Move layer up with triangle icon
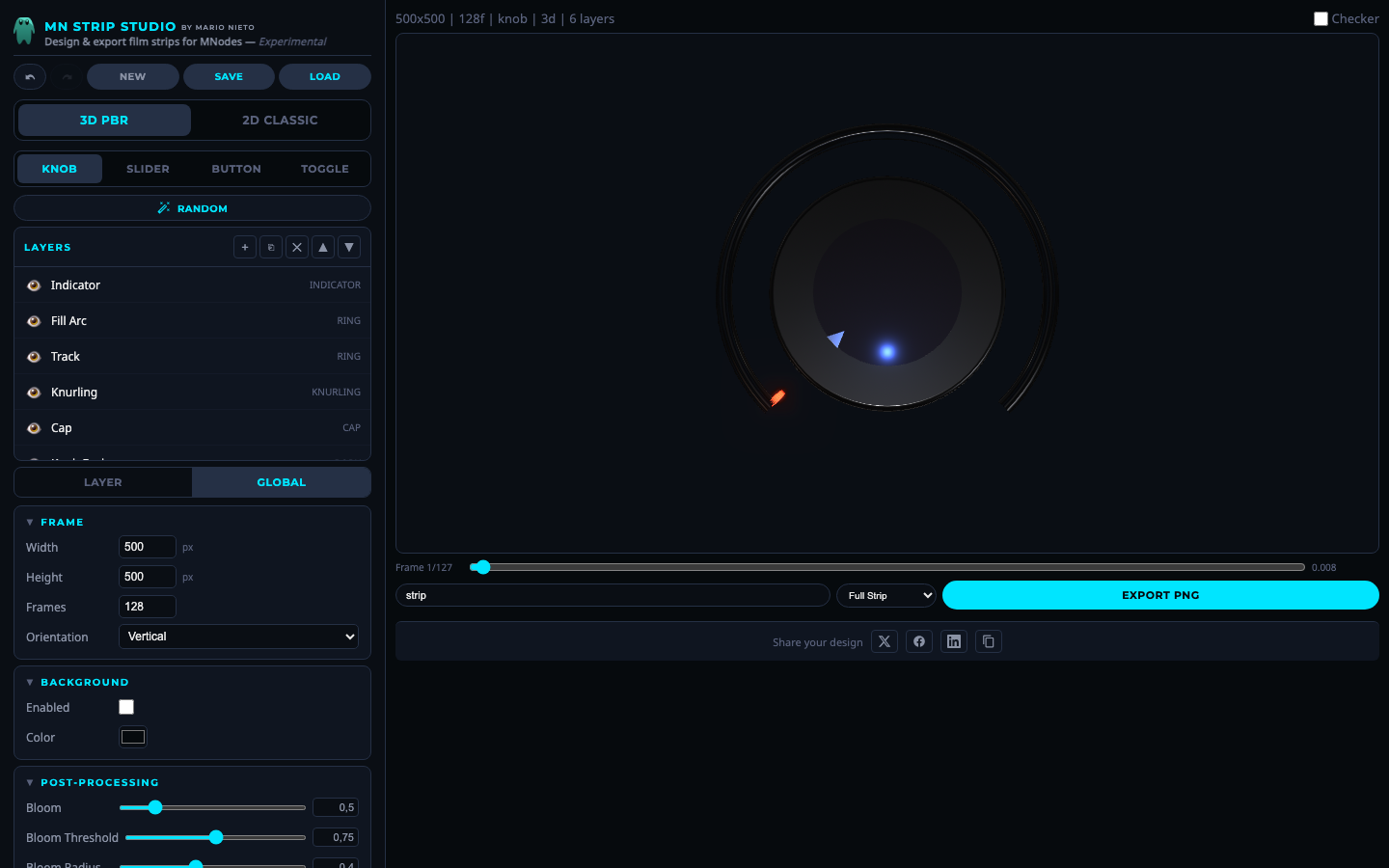The image size is (1389, 868). tap(323, 248)
